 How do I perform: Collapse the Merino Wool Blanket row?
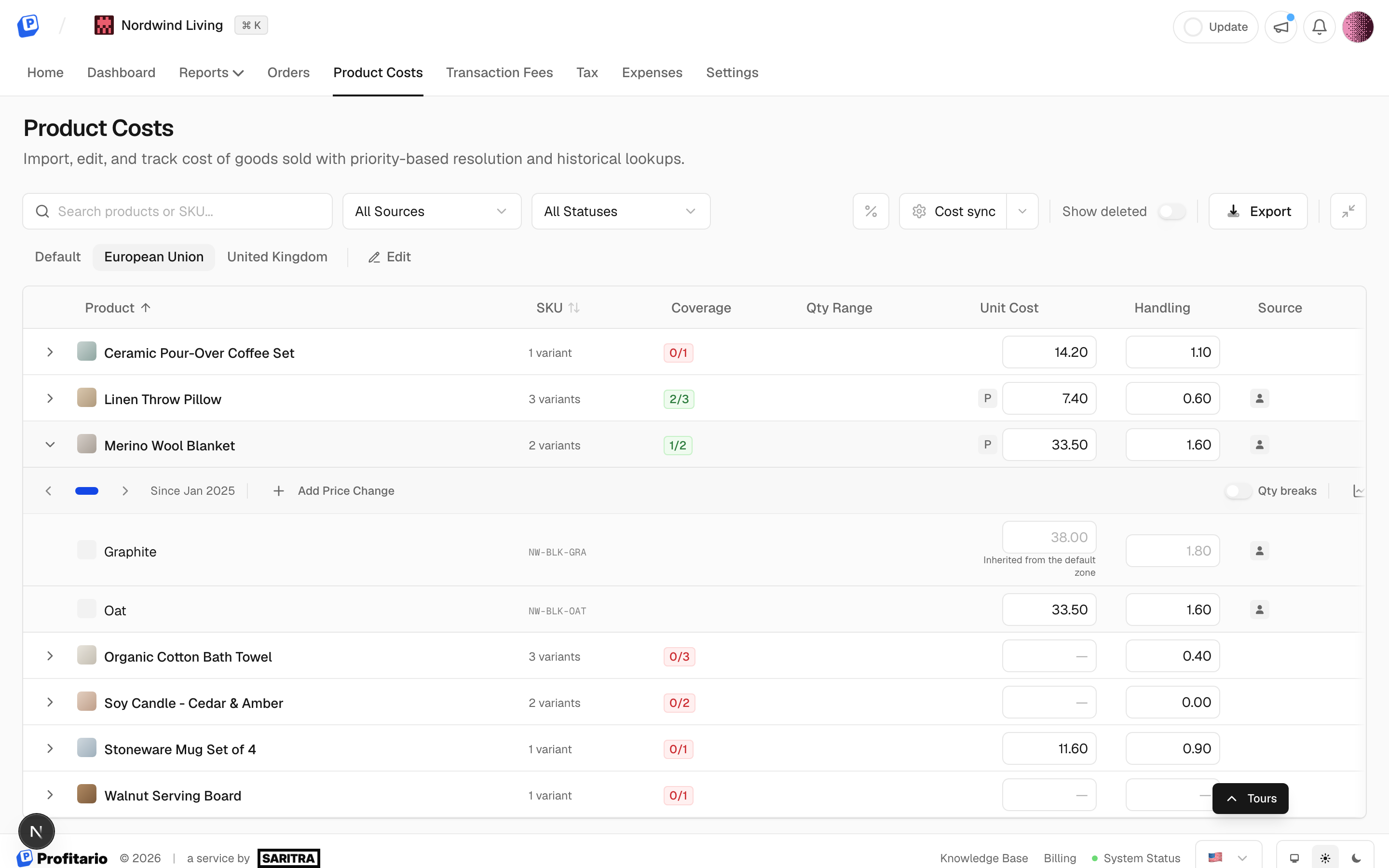click(x=50, y=445)
